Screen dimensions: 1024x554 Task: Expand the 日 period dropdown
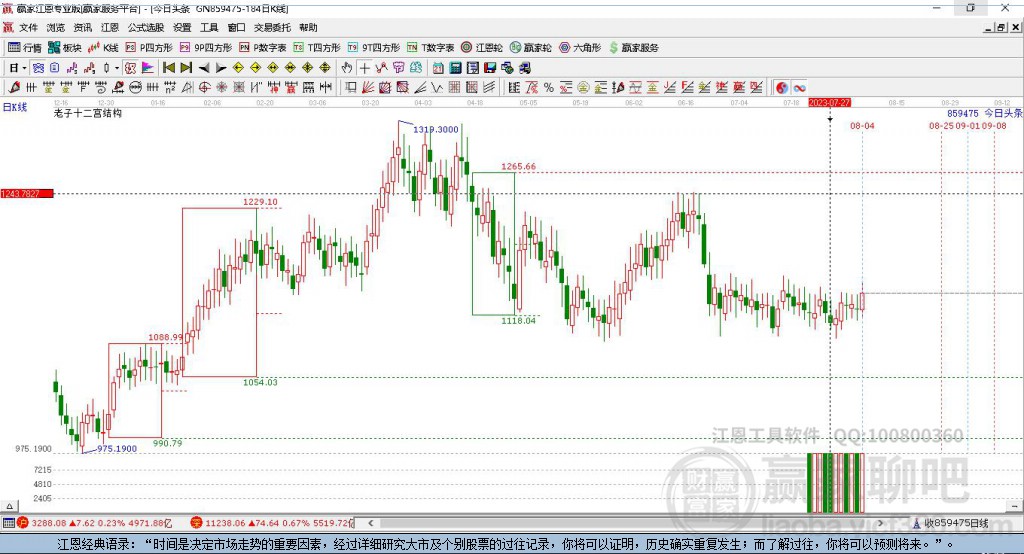point(18,67)
